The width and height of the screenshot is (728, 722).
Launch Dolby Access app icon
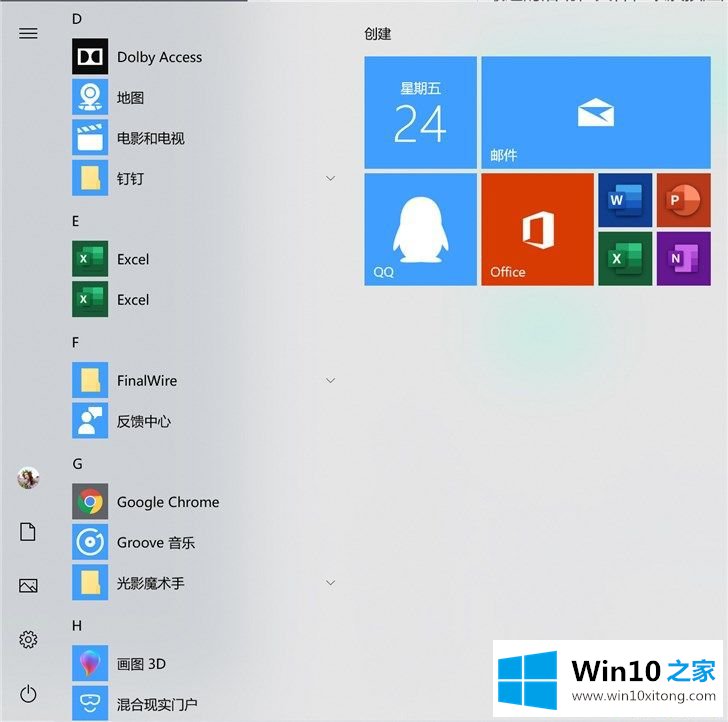(90, 57)
